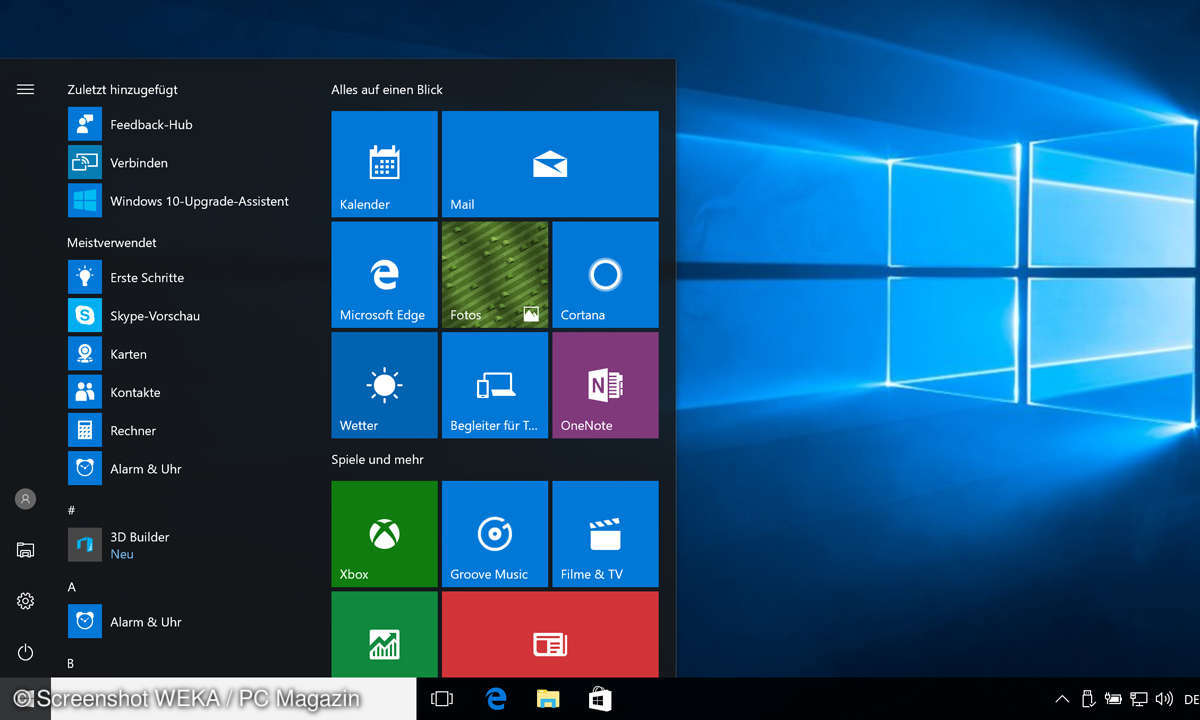Screen dimensions: 1200x720
Task: Open the Filme & TV tile
Action: pos(605,534)
